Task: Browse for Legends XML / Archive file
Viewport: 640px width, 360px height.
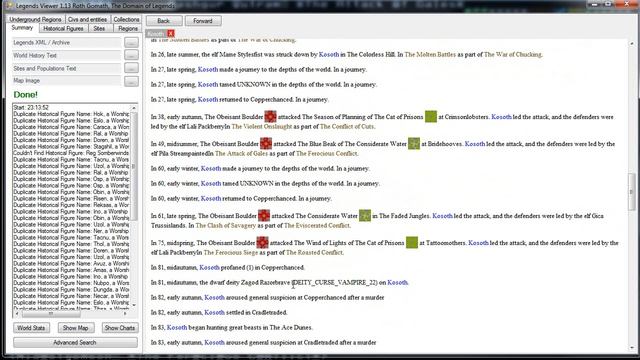Action: click(x=131, y=42)
